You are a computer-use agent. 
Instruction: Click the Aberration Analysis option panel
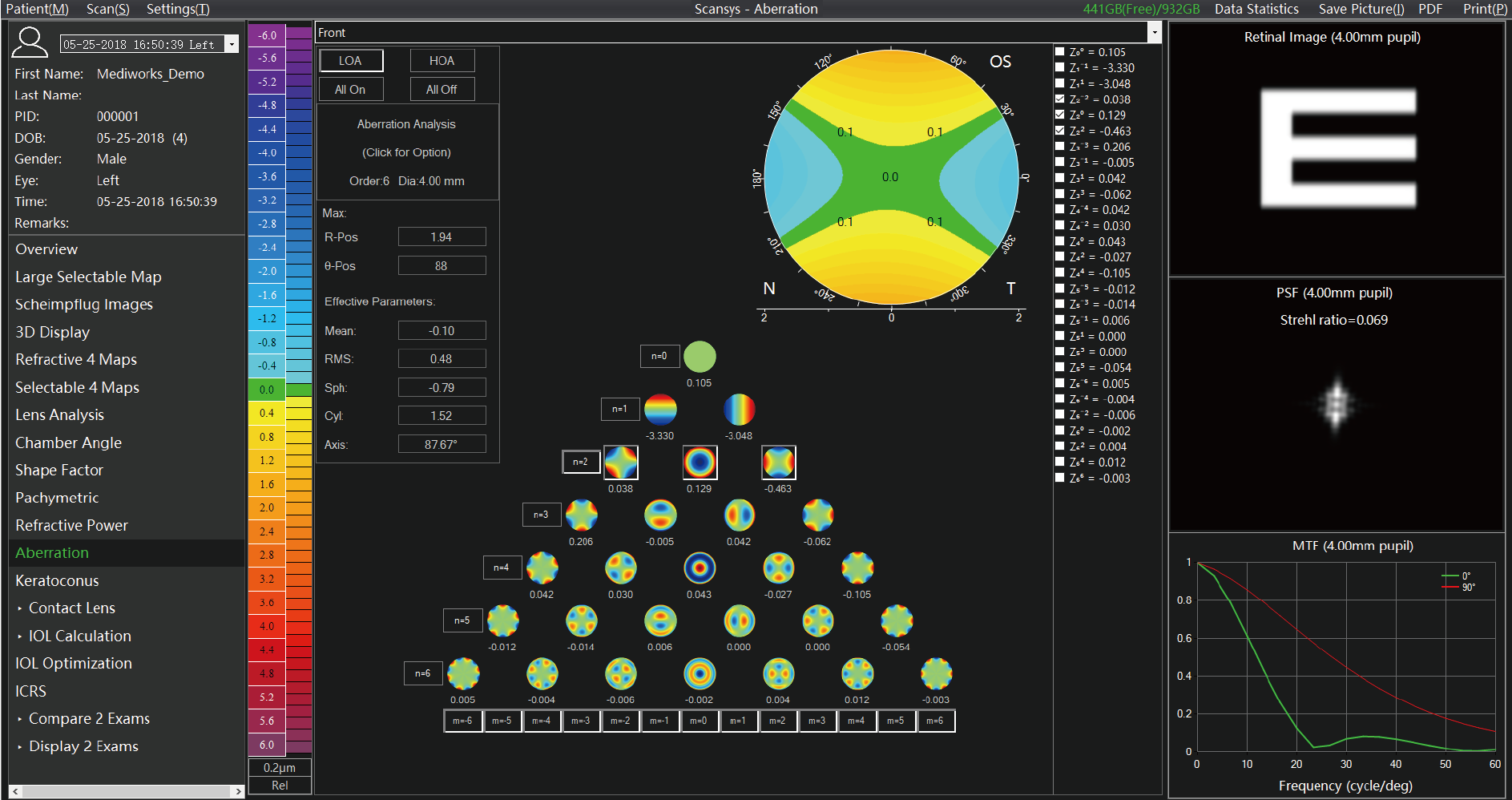[x=407, y=152]
